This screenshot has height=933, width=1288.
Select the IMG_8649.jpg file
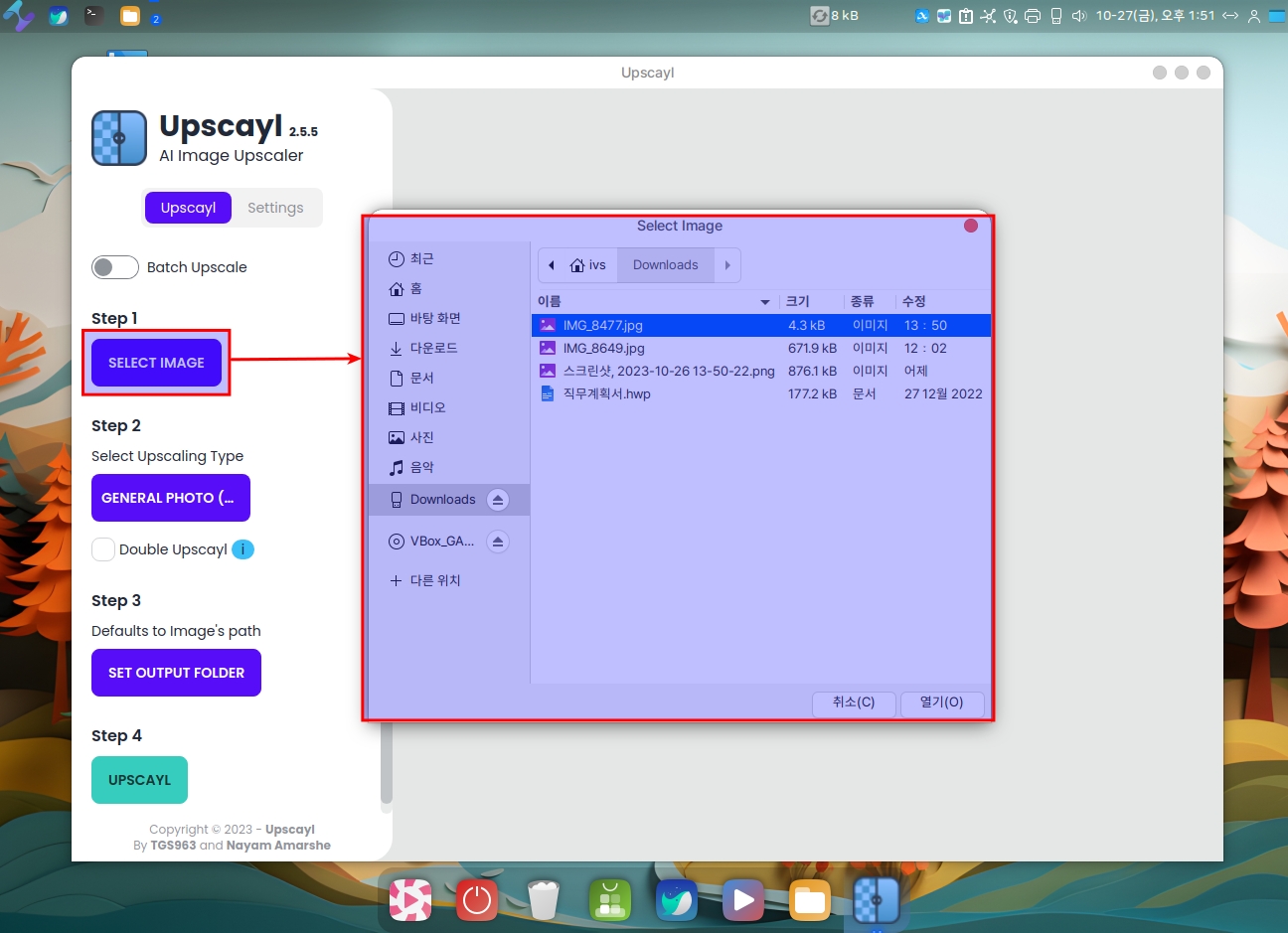(603, 348)
